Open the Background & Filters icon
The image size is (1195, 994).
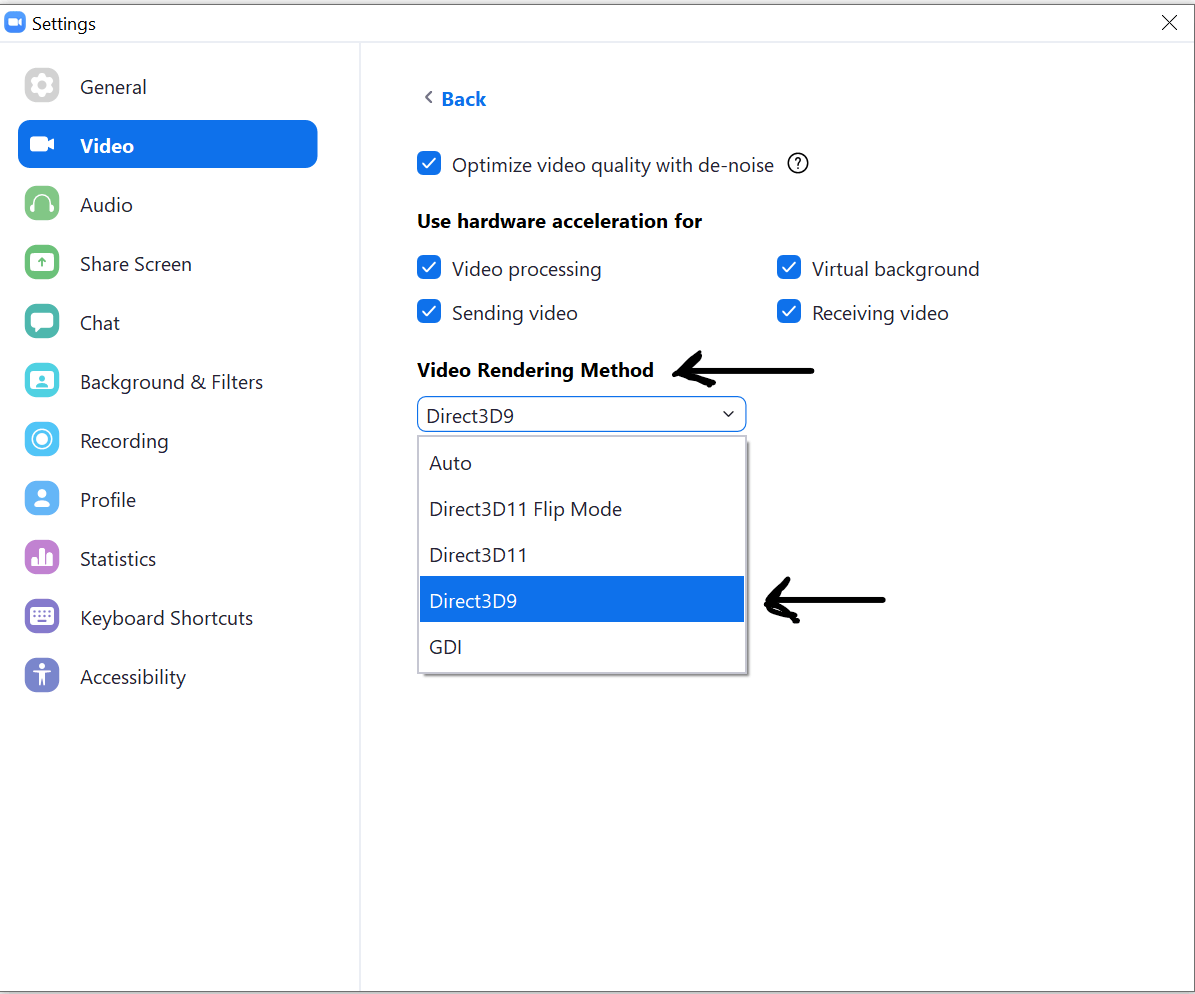click(x=42, y=380)
